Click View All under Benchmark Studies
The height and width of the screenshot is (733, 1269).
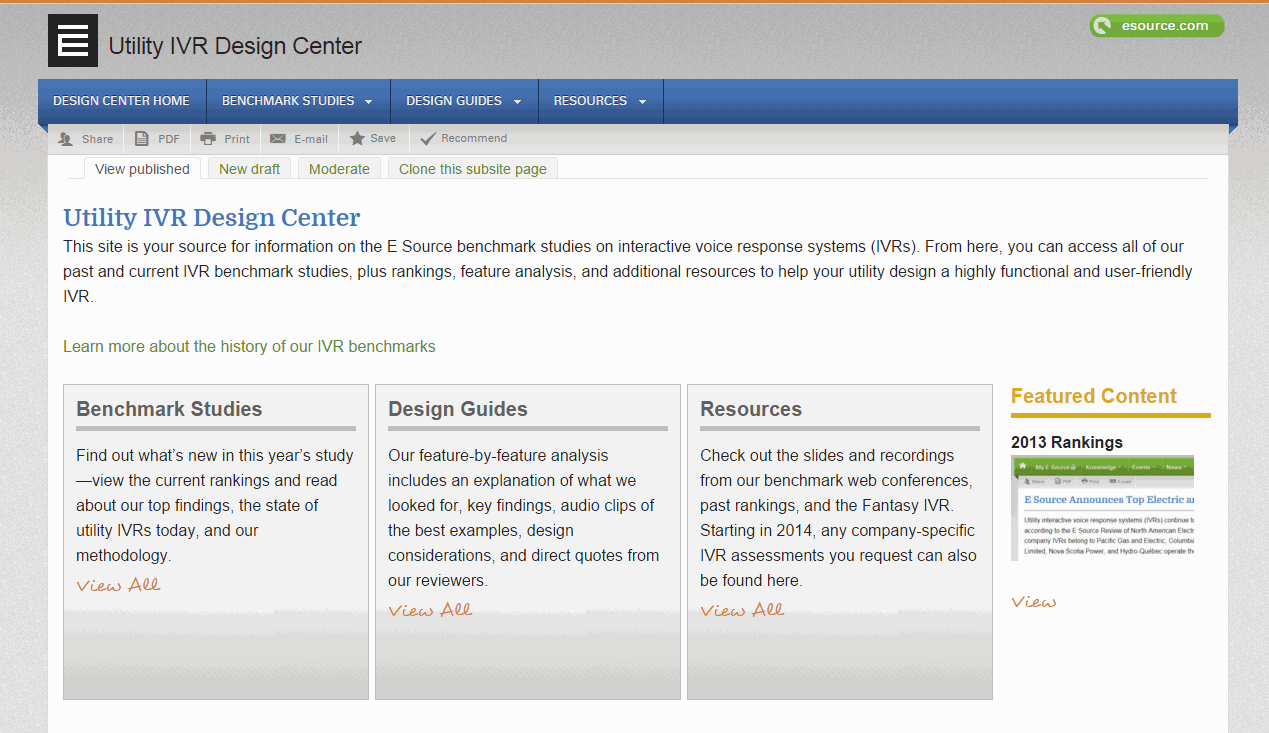click(x=118, y=585)
